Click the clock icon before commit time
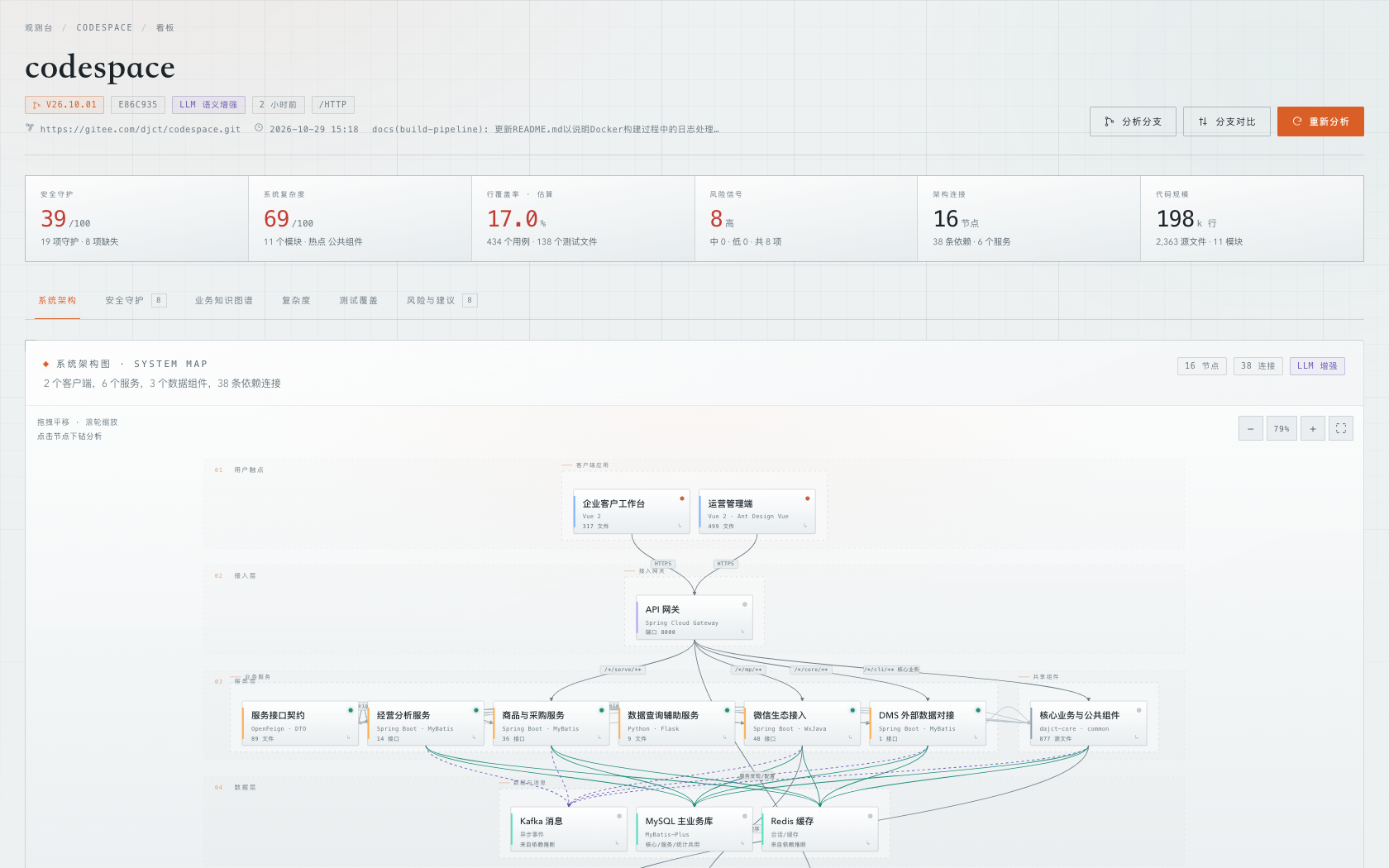The height and width of the screenshot is (868, 1389). coord(259,128)
